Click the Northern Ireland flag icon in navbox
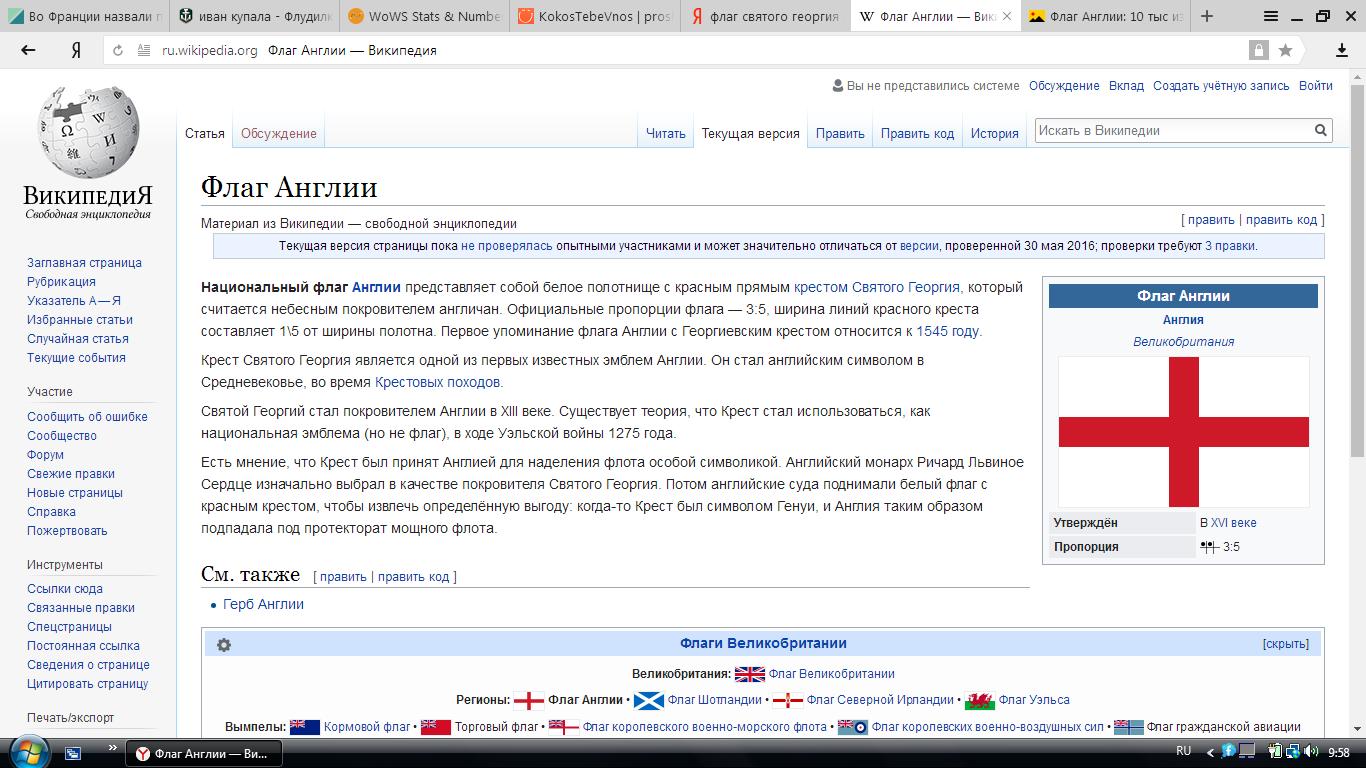Viewport: 1366px width, 768px height. pyautogui.click(x=788, y=700)
